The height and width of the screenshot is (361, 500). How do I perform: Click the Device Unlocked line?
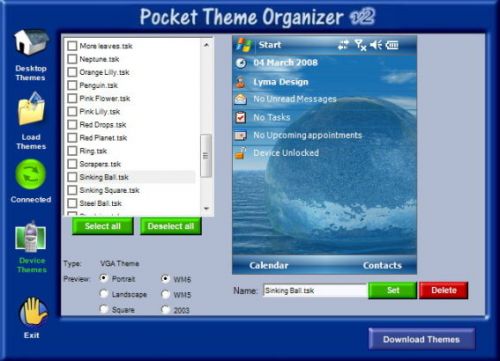point(286,153)
